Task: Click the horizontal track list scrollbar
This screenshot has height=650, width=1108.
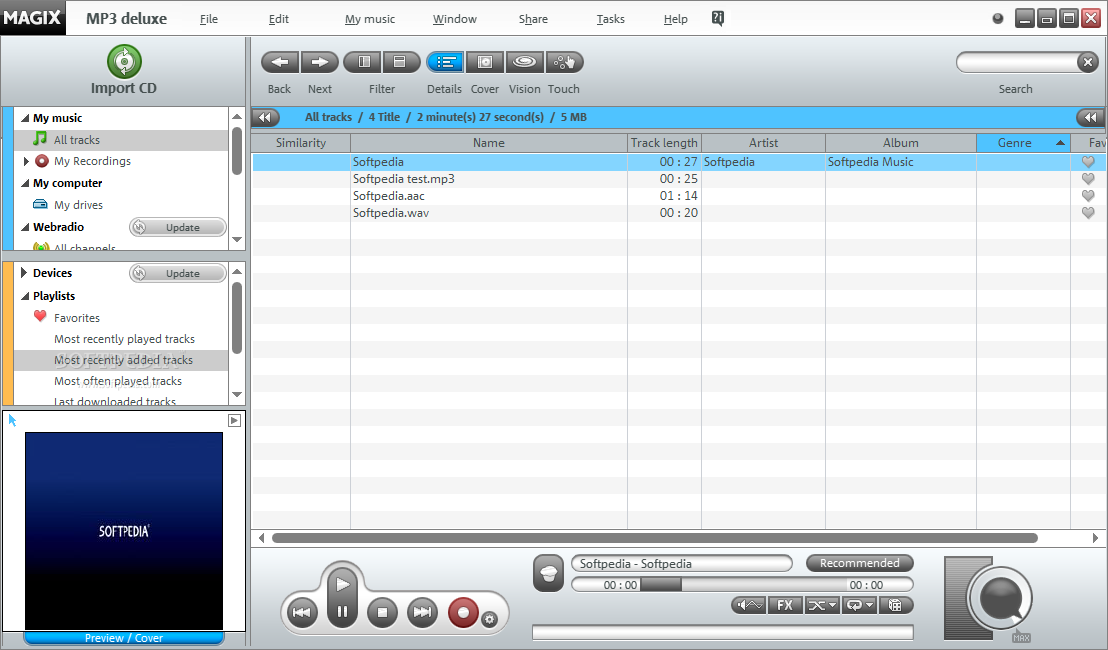Action: click(x=654, y=538)
